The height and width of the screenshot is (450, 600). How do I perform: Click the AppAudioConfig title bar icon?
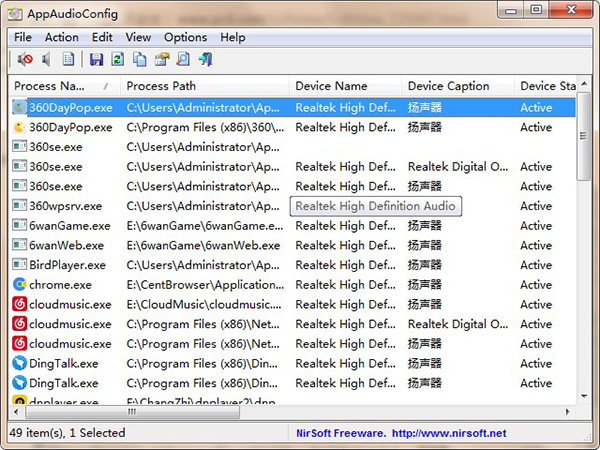tap(15, 14)
